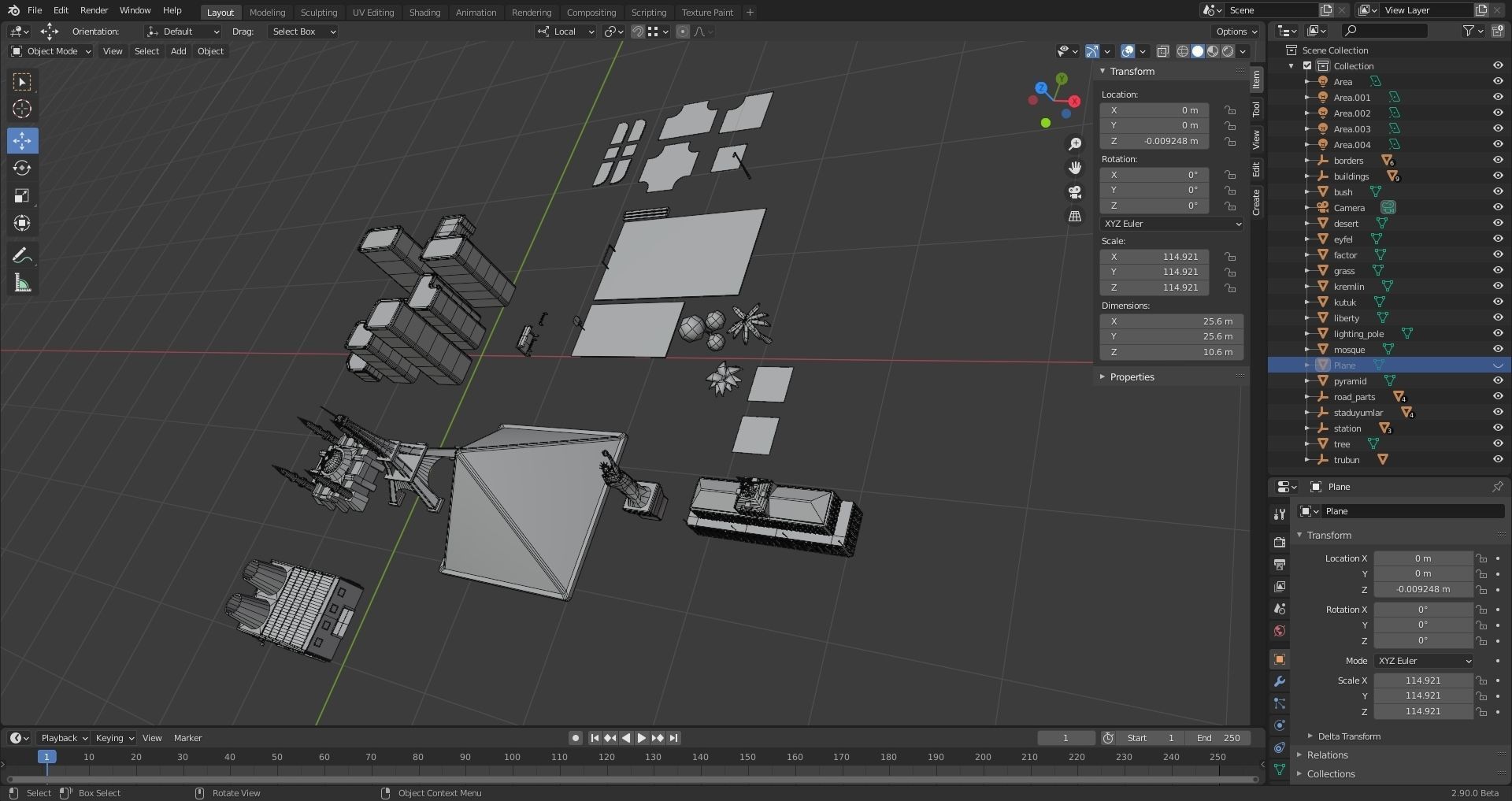Select the mosque object in outliner
1512x801 pixels.
point(1349,350)
